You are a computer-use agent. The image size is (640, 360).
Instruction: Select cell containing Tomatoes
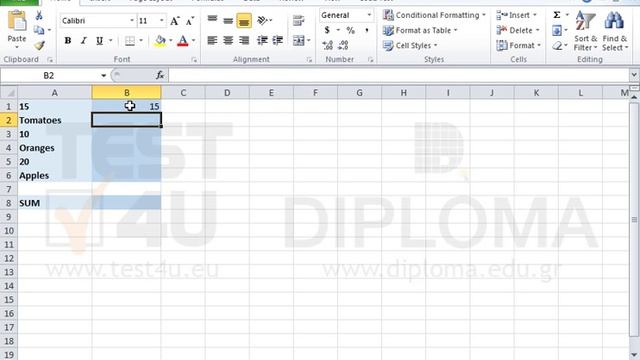(55, 120)
